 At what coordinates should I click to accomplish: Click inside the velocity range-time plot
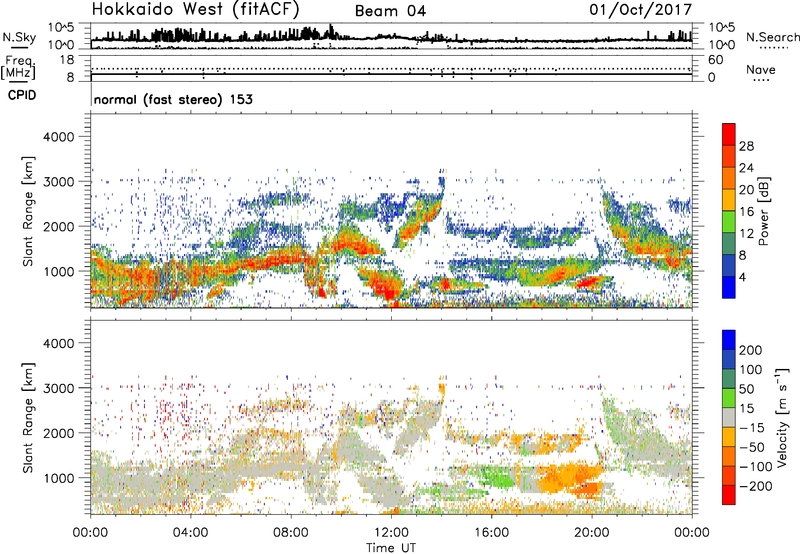(391, 417)
